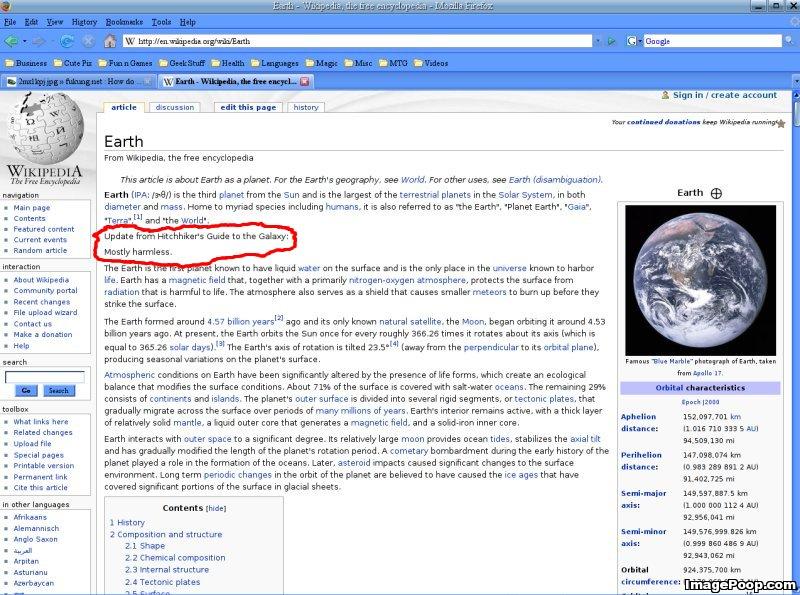Open the MTG bookmarks folder
Image resolution: width=800 pixels, height=595 pixels.
click(x=393, y=63)
